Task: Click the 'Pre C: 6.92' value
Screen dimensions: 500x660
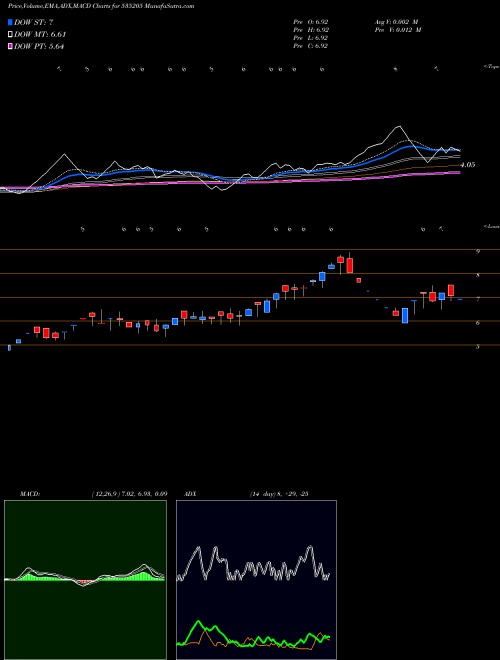Action: [x=311, y=46]
